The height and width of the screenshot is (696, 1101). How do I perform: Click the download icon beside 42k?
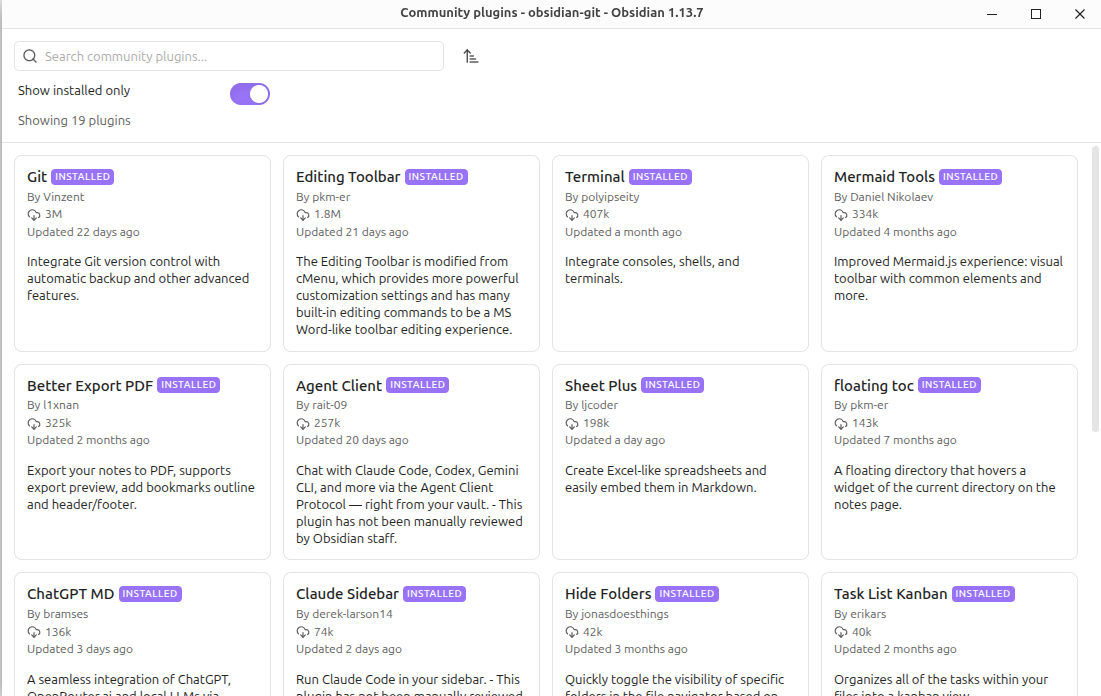click(572, 632)
